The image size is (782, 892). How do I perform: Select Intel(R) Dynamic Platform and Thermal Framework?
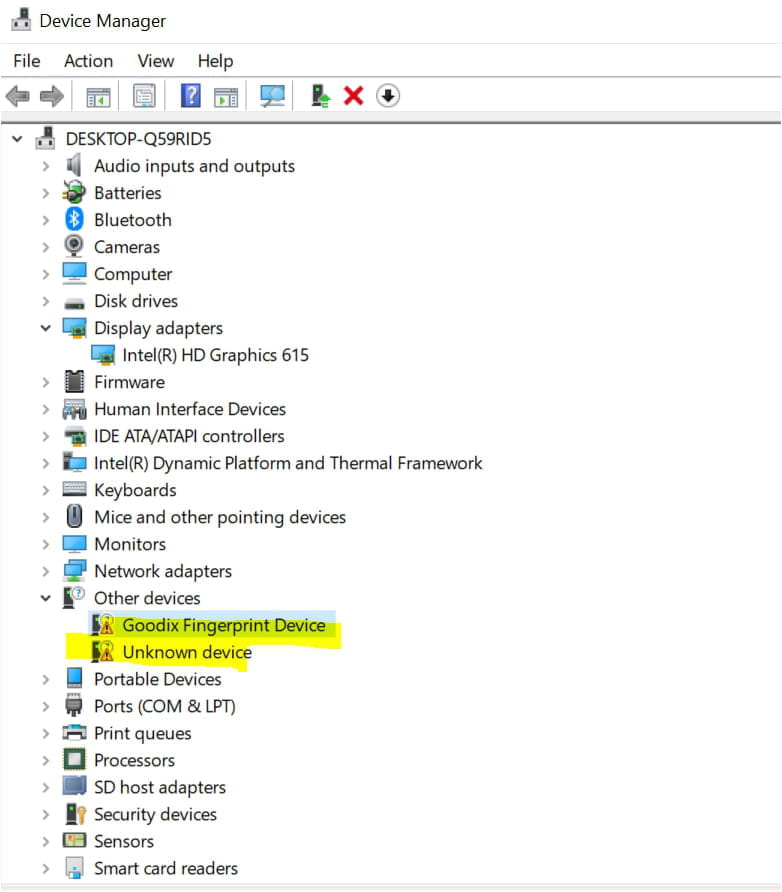point(288,463)
